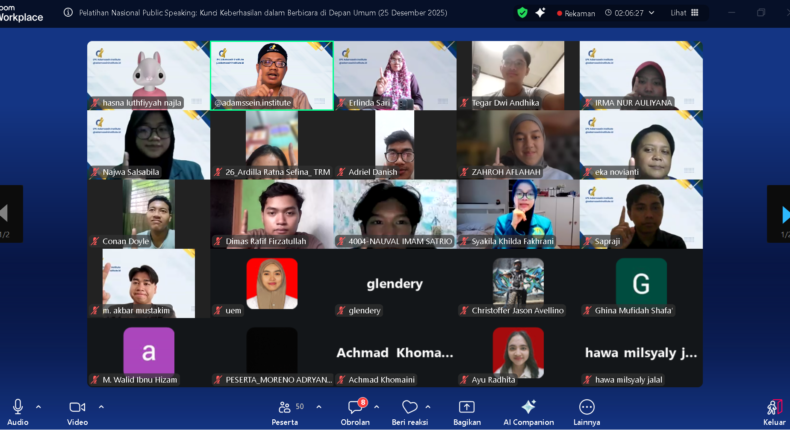This screenshot has width=790, height=430.
Task: Click the AI sparkle icon in top bar
Action: coord(540,13)
